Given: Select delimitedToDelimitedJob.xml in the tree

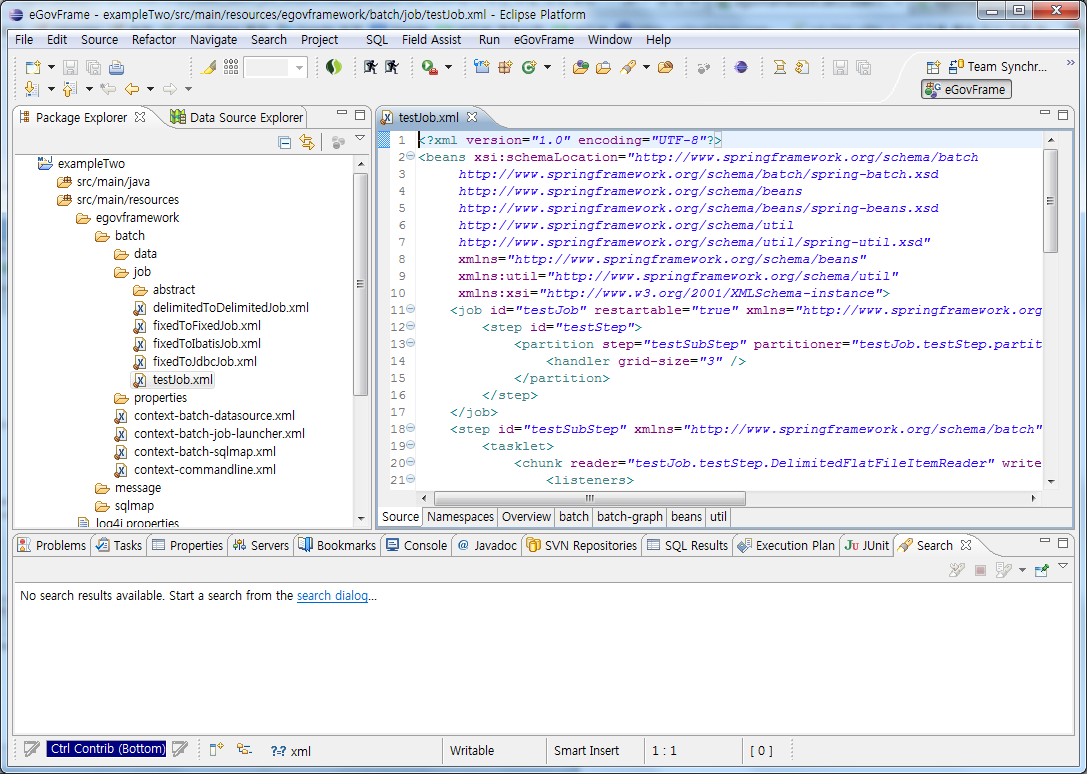Looking at the screenshot, I should [x=222, y=307].
